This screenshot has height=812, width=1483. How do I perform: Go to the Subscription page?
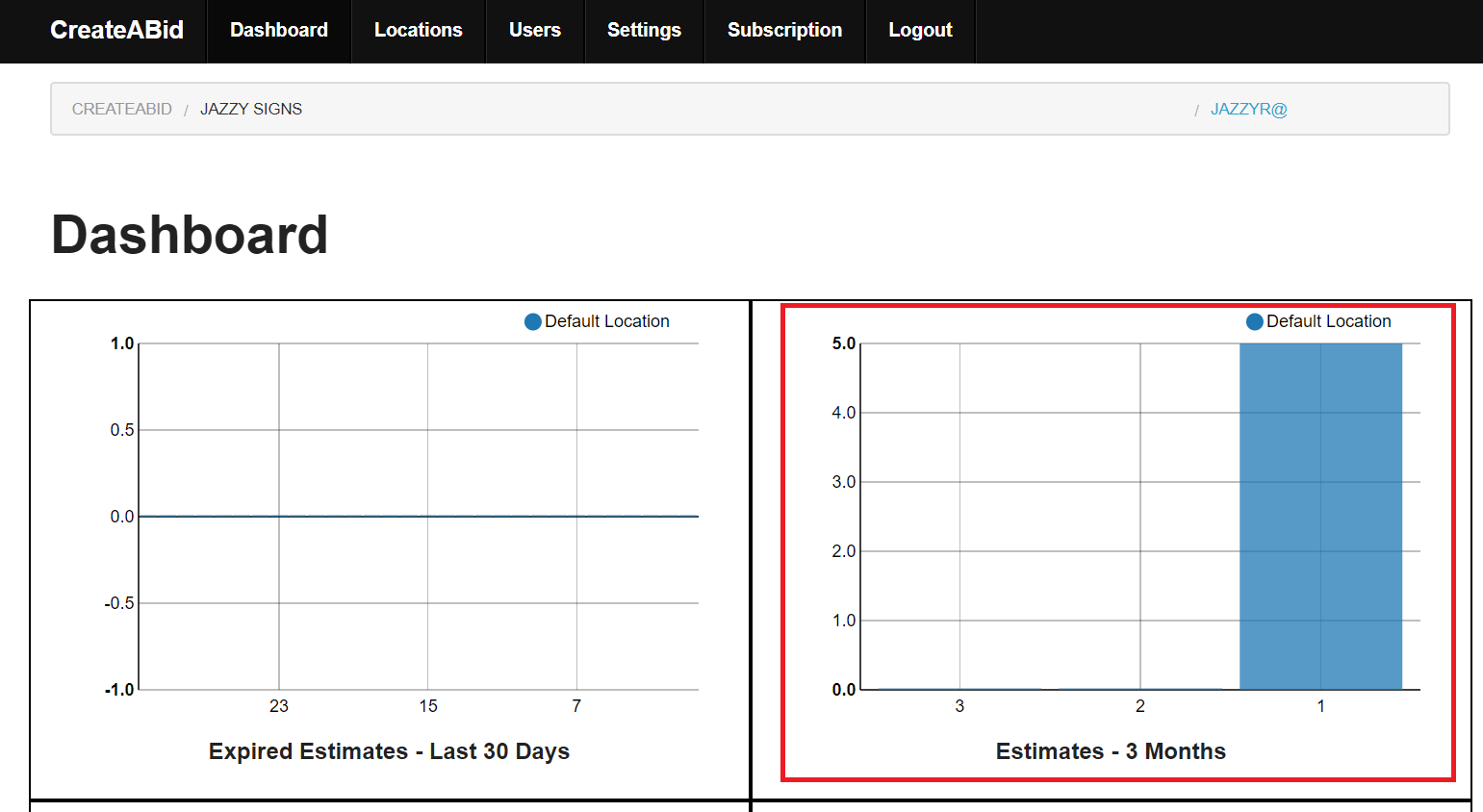pos(785,31)
